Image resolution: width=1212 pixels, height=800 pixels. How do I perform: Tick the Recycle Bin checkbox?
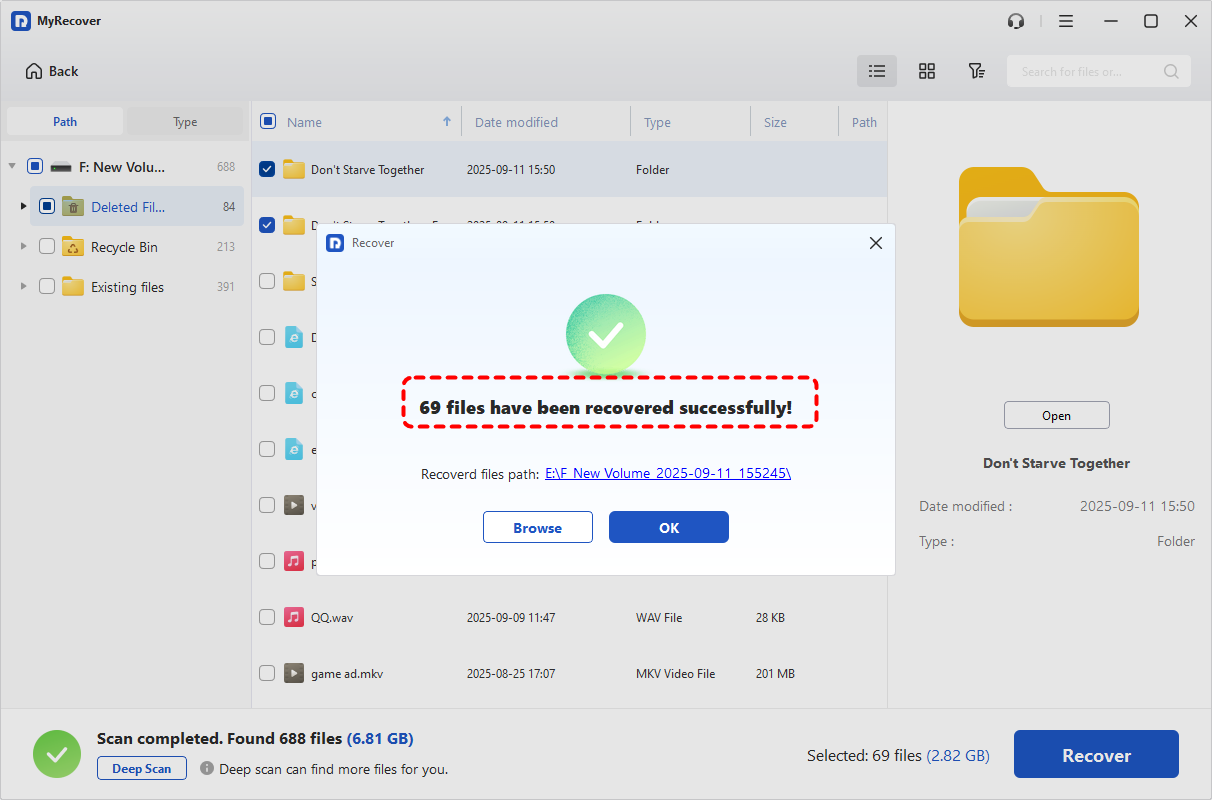[47, 247]
